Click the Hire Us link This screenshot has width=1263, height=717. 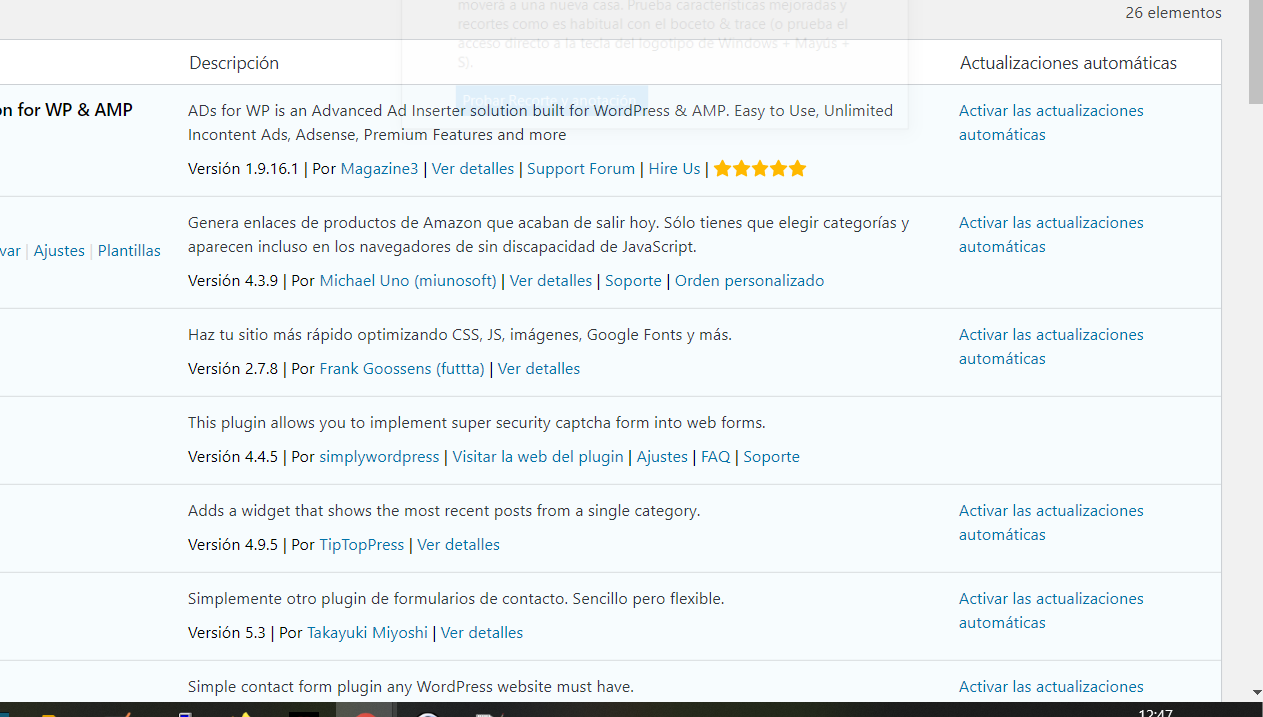pos(674,169)
